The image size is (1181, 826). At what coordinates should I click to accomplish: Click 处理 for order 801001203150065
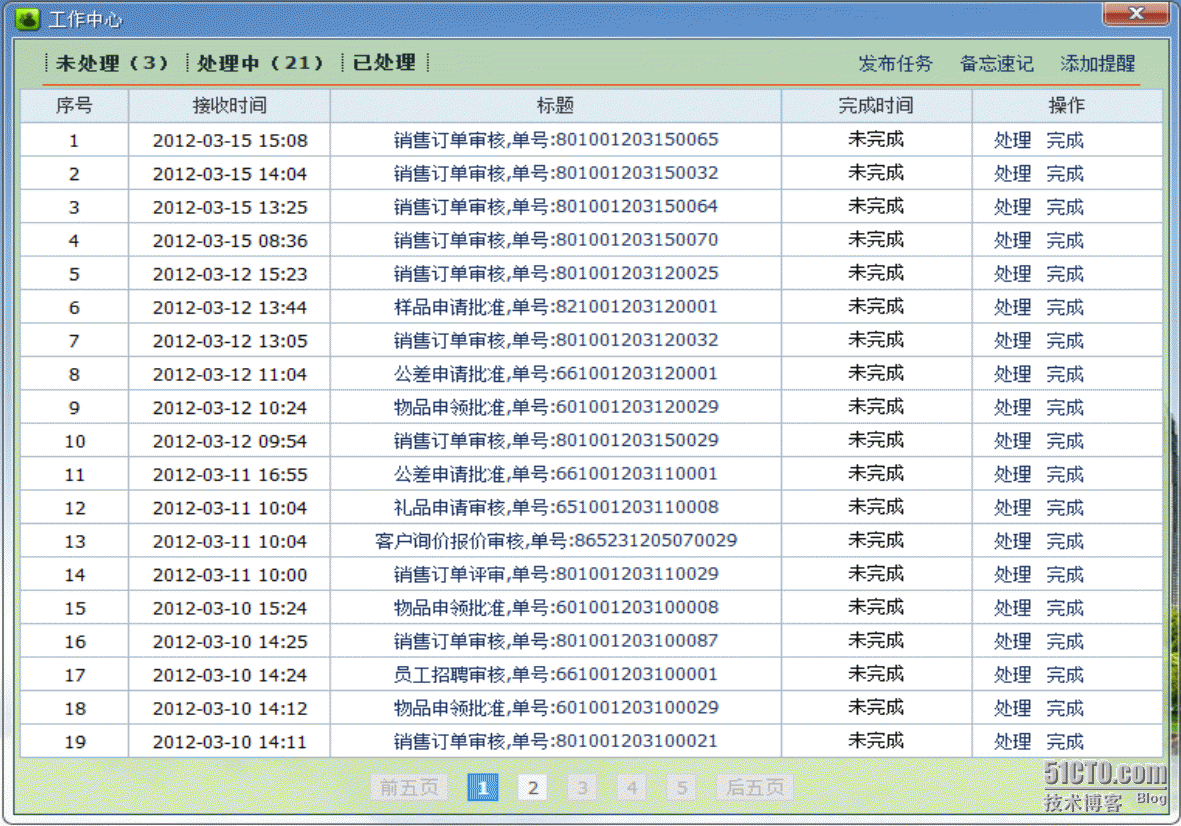pos(1012,140)
